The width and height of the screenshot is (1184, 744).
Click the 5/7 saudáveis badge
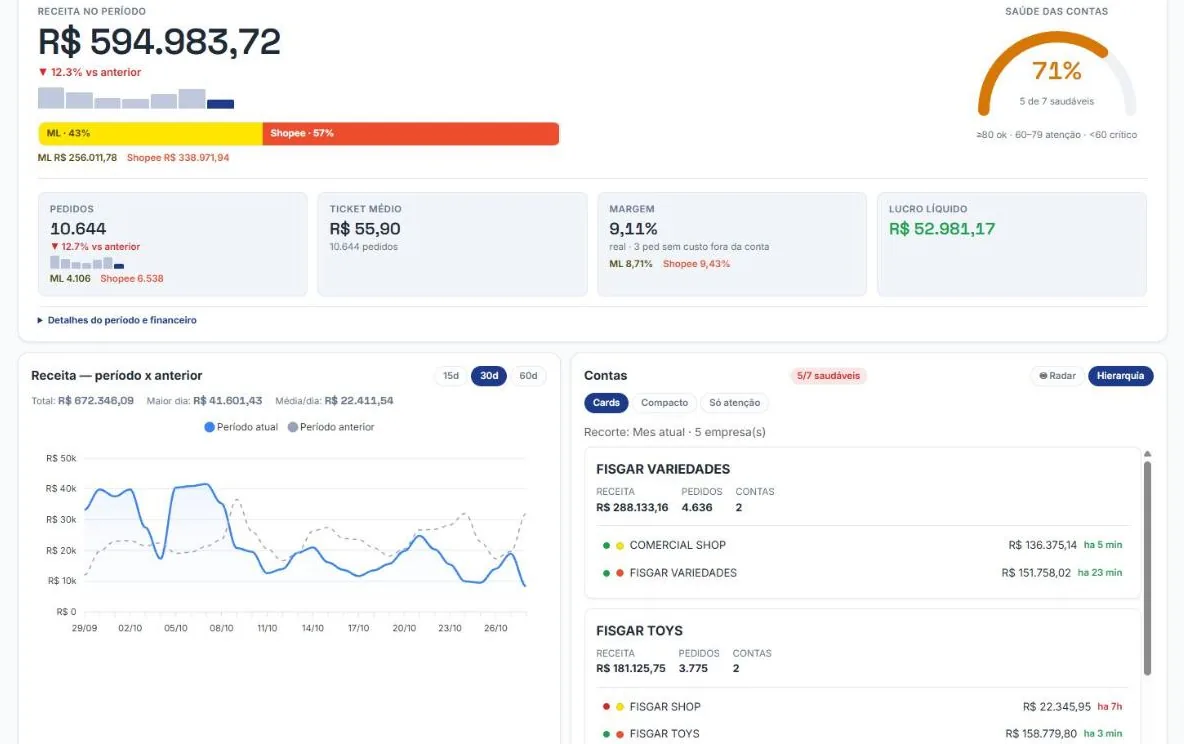(828, 375)
